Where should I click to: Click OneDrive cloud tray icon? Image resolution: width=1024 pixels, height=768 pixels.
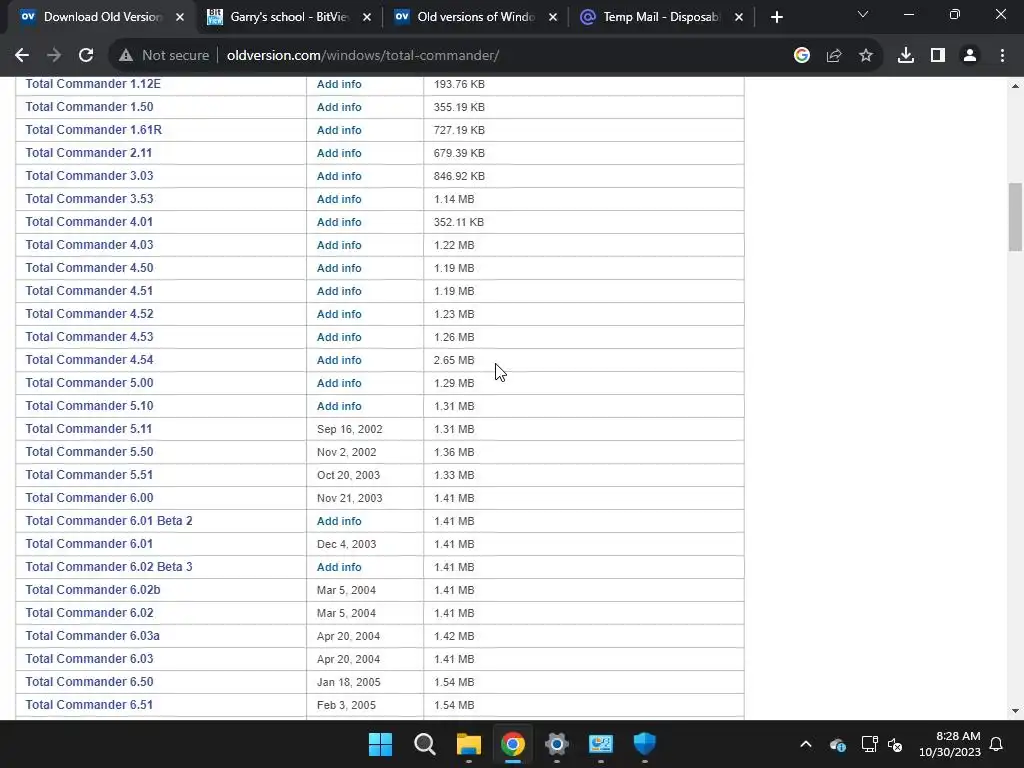pyautogui.click(x=838, y=744)
